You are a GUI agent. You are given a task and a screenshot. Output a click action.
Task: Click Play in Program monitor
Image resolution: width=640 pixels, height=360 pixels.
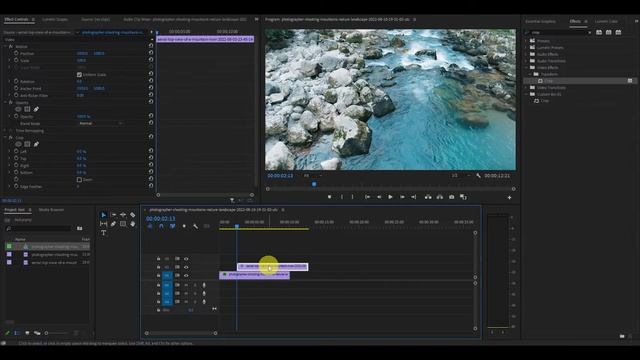(390, 197)
